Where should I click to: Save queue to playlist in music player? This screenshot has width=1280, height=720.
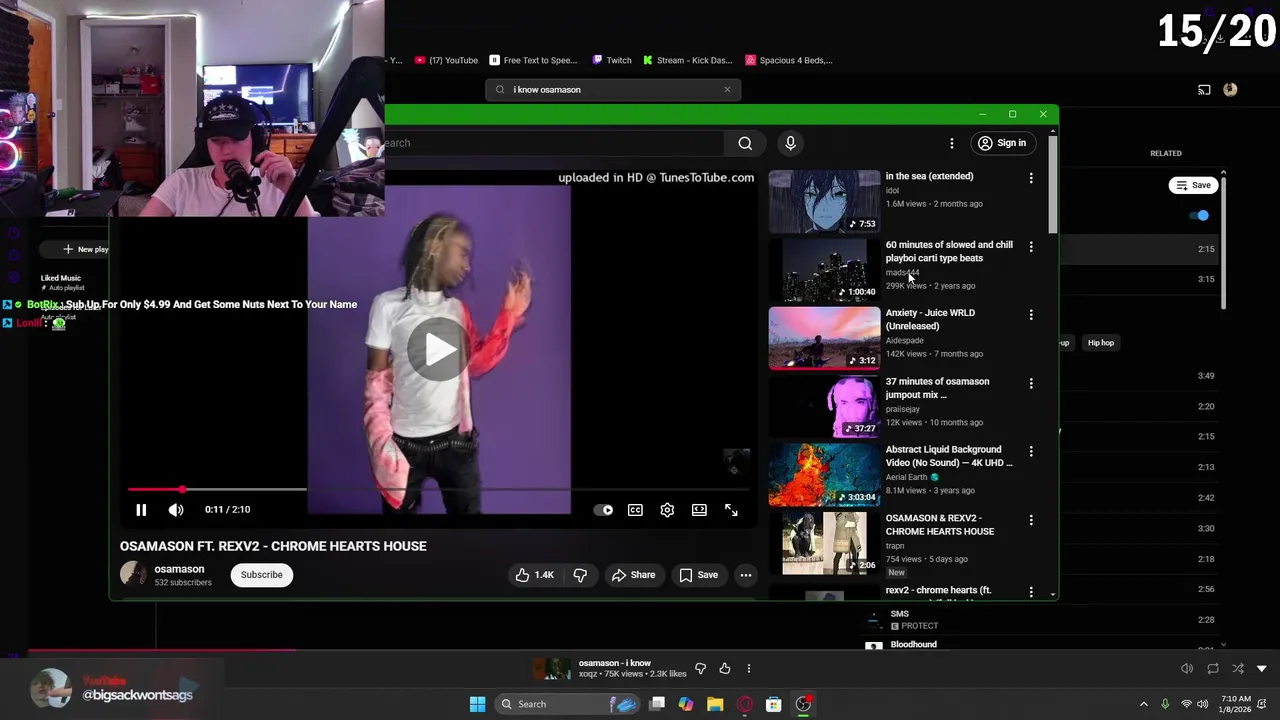pyautogui.click(x=1193, y=185)
